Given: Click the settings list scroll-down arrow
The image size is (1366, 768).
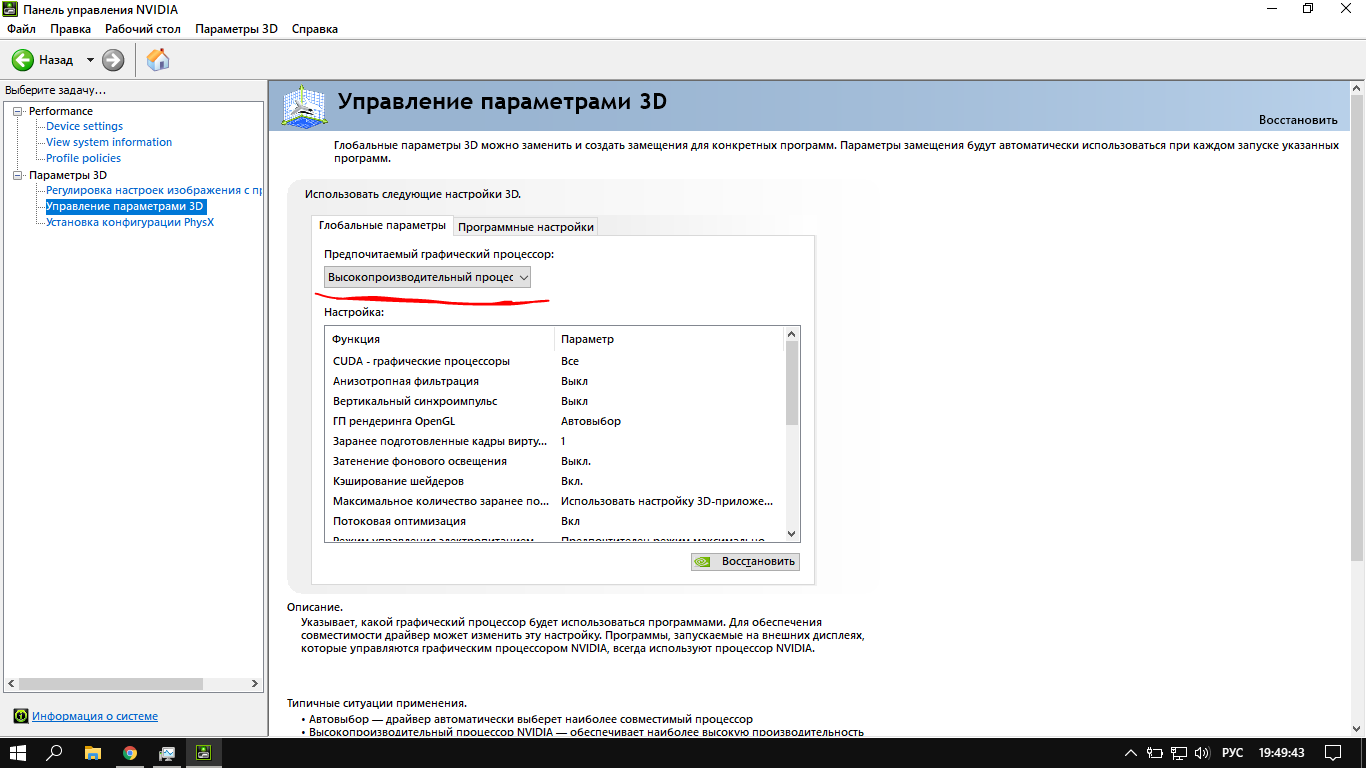Looking at the screenshot, I should pyautogui.click(x=792, y=534).
